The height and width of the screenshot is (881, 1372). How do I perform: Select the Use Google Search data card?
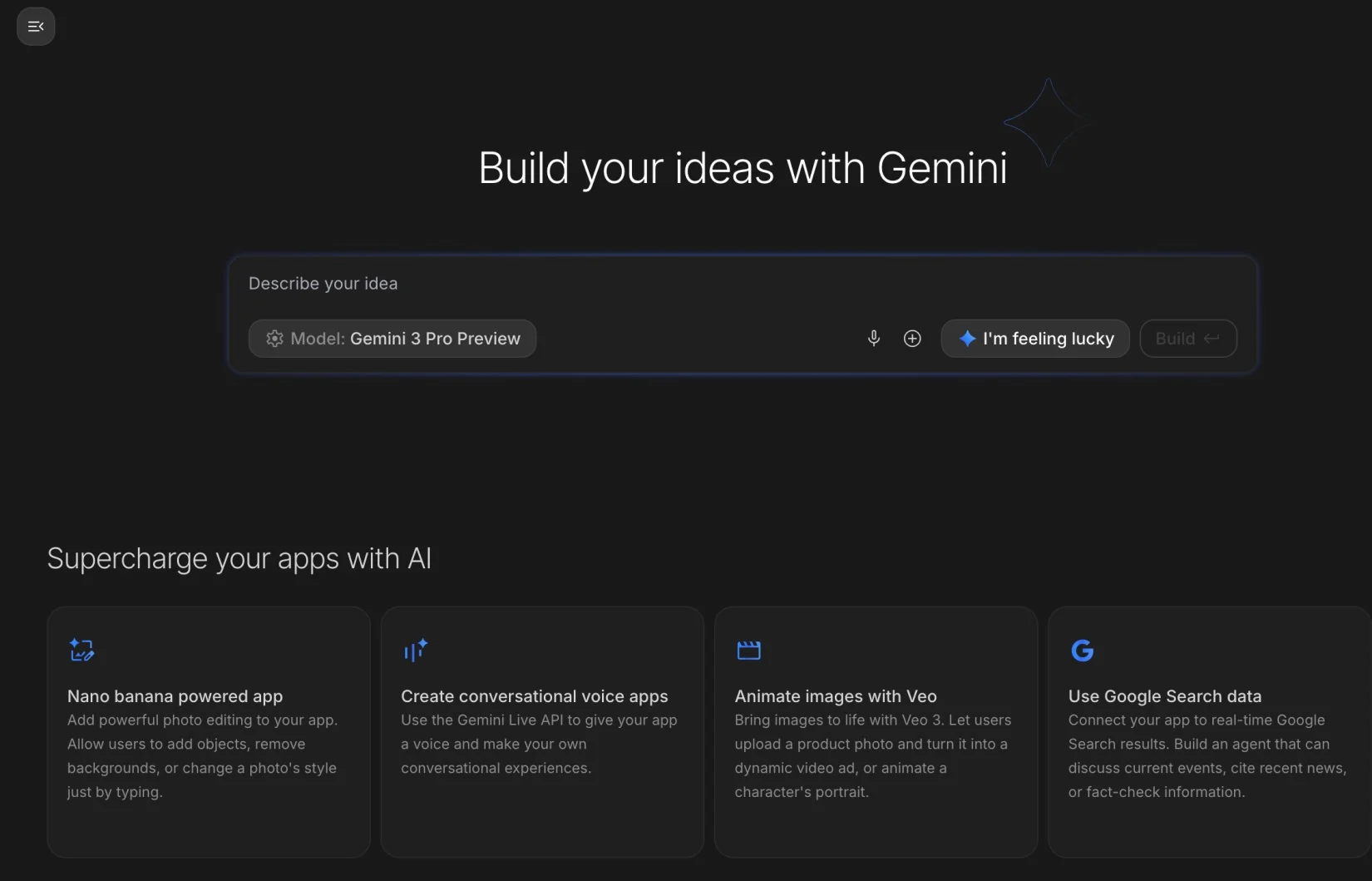(x=1207, y=732)
